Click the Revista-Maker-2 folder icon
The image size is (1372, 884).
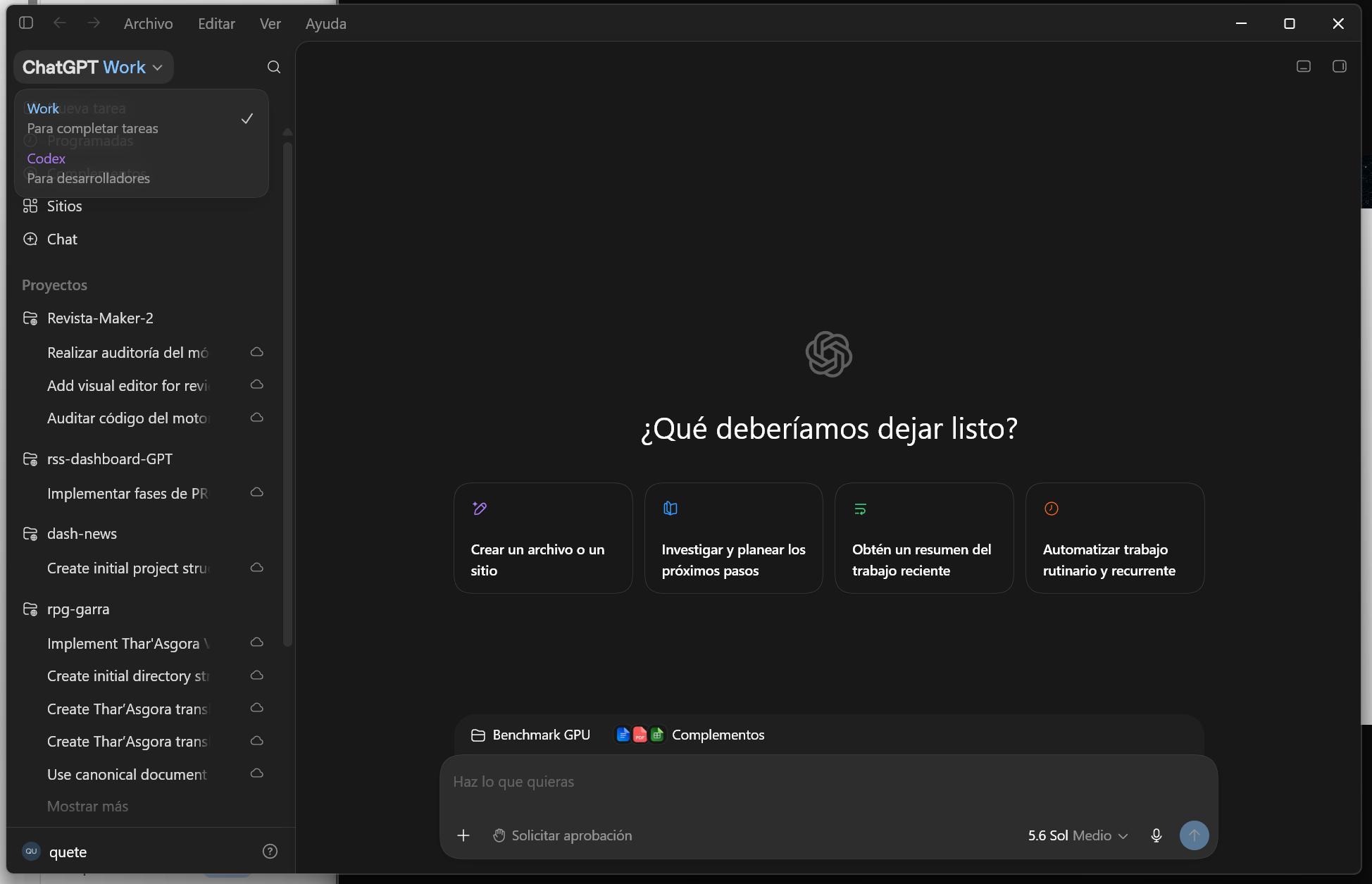tap(30, 318)
